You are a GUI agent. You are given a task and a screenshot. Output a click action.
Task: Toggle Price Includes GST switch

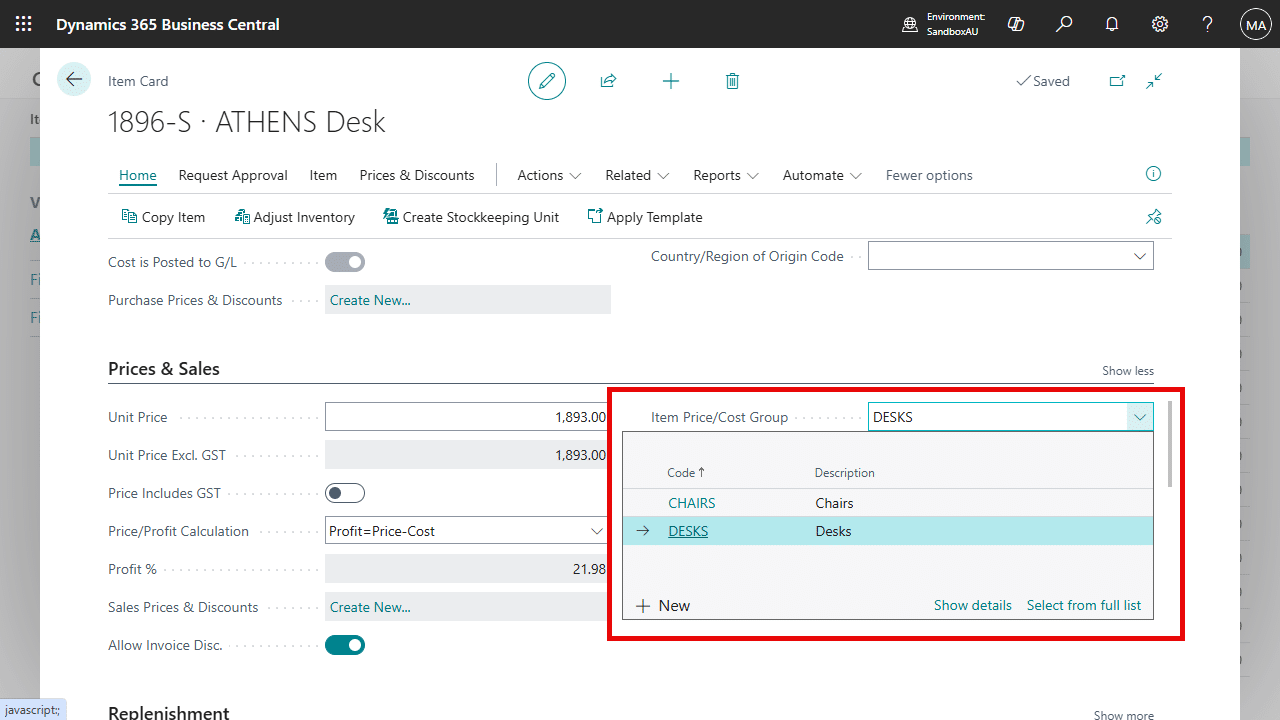345,493
